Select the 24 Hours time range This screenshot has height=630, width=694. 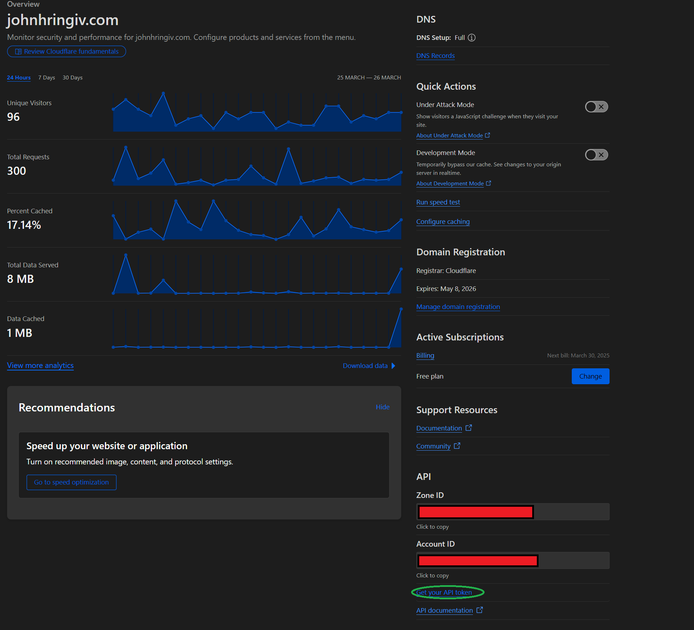tap(18, 77)
